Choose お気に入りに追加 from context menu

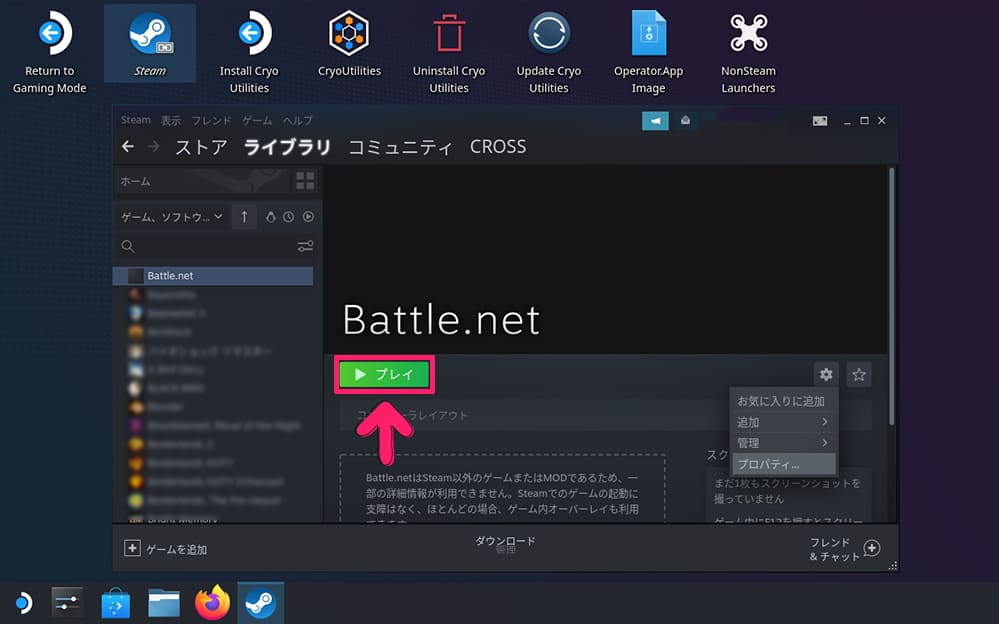click(x=783, y=401)
